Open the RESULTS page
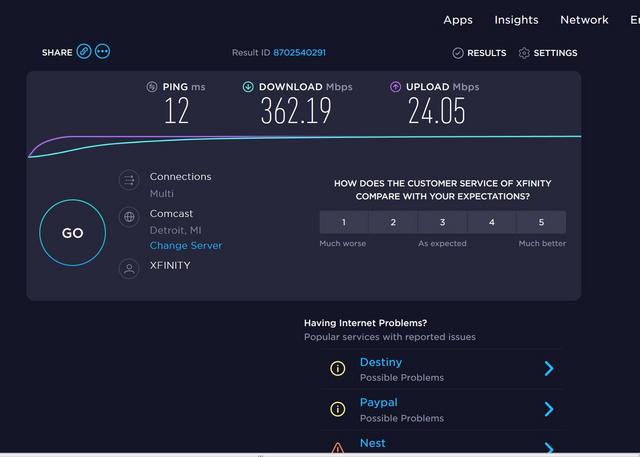Screen dimensions: 640x457 (x=487, y=53)
